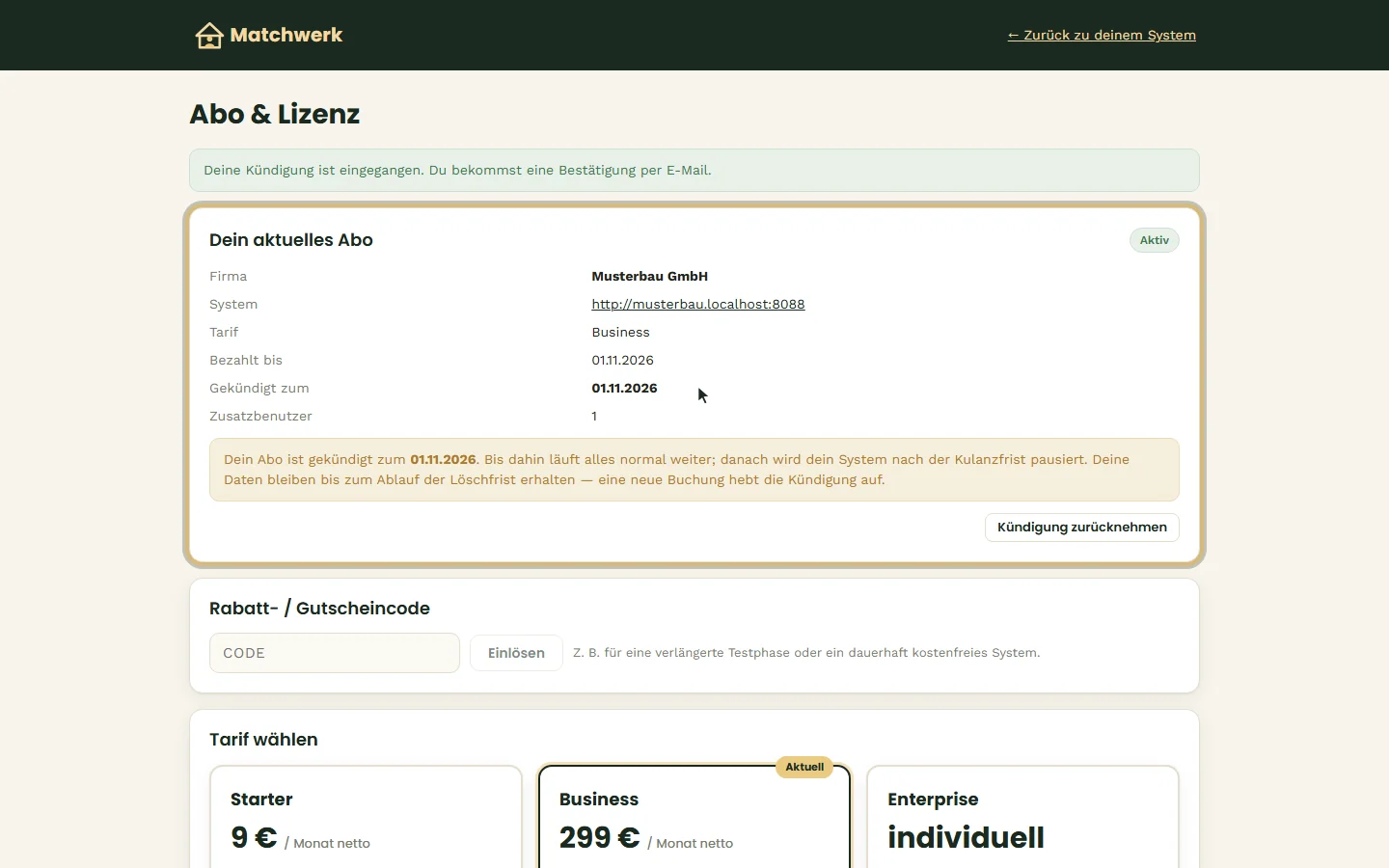Image resolution: width=1389 pixels, height=868 pixels.
Task: Go back via 'Zurück zu deinem System' link
Action: coord(1102,36)
